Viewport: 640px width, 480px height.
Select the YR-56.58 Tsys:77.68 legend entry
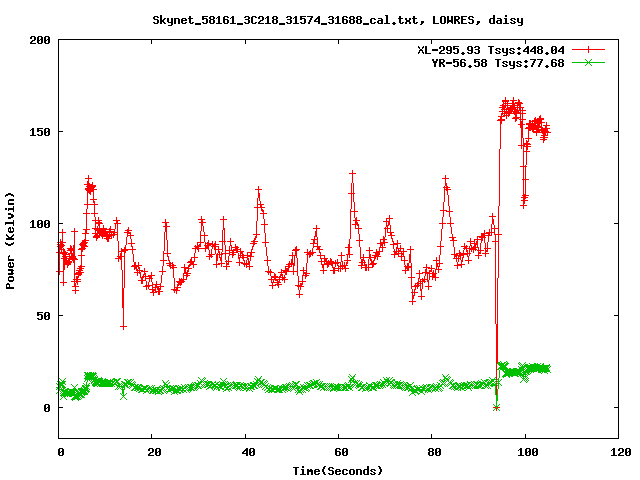coord(498,63)
